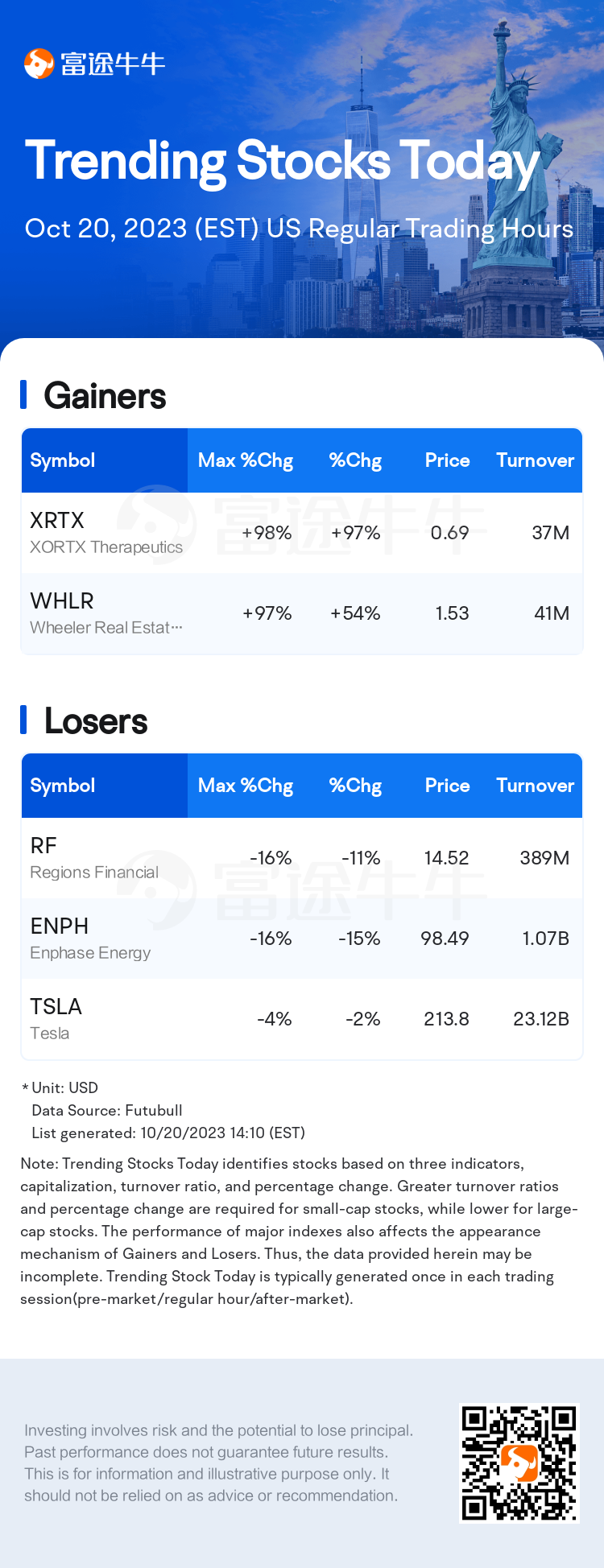Tap the QR code at bottom right
604x1568 pixels.
(x=519, y=1463)
